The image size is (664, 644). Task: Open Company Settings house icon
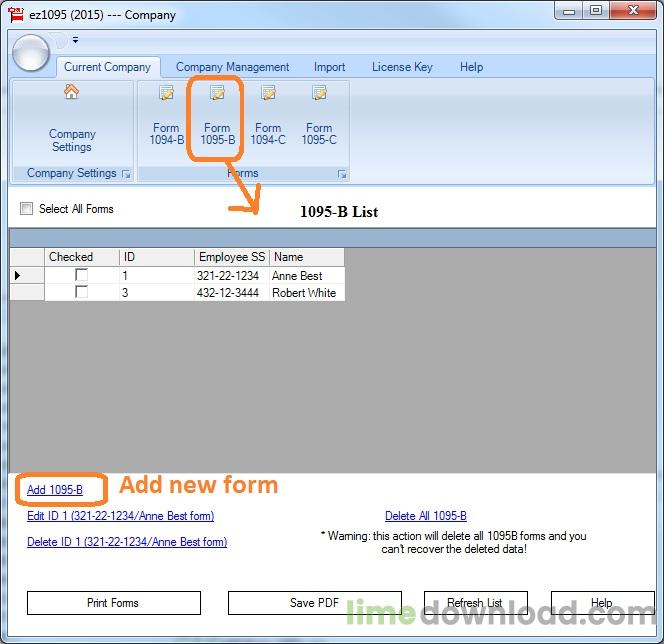pyautogui.click(x=72, y=91)
